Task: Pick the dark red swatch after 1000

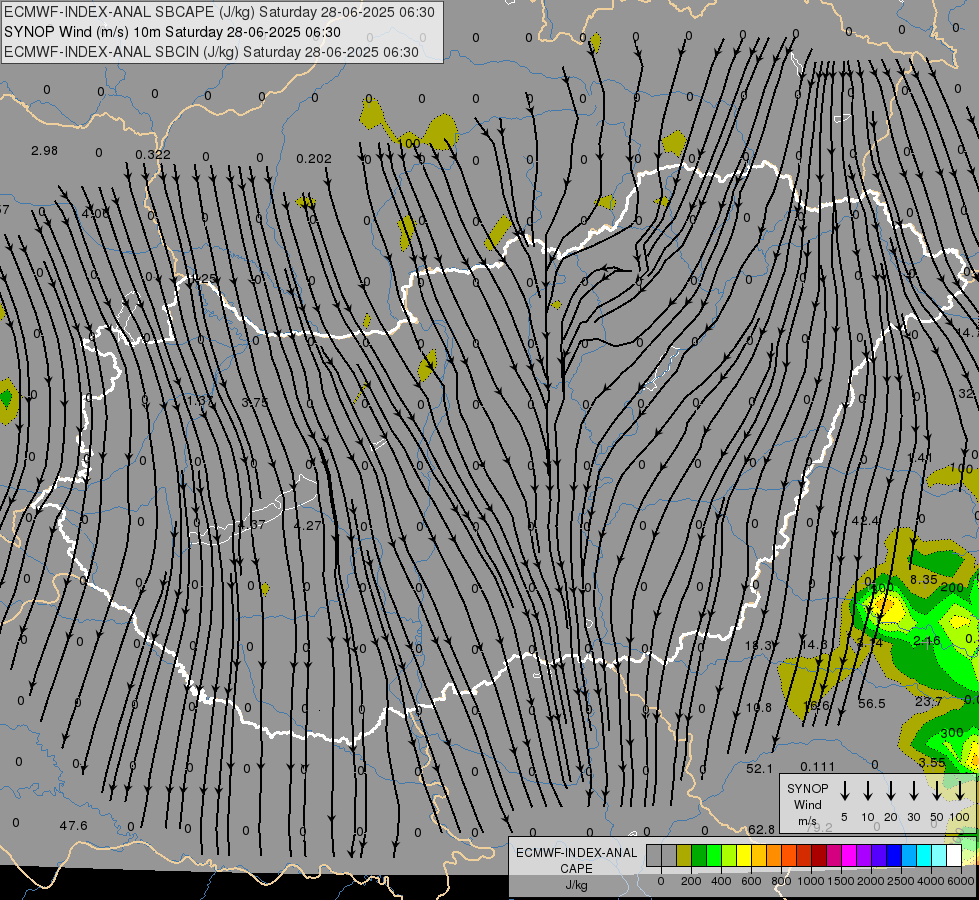Action: [x=819, y=856]
